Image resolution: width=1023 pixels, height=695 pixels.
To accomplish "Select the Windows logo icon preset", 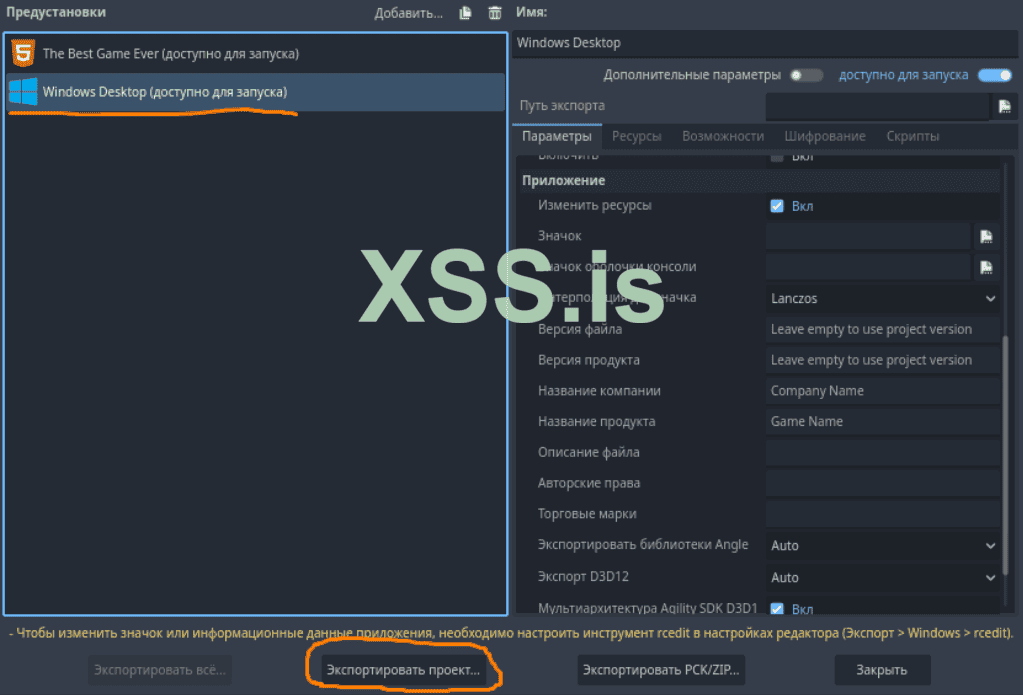I will (23, 92).
